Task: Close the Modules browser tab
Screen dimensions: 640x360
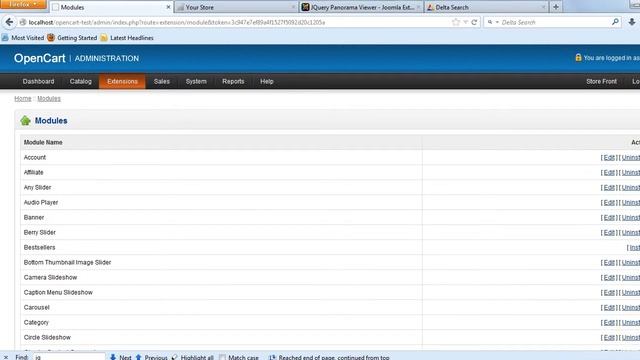Action: pyautogui.click(x=168, y=7)
